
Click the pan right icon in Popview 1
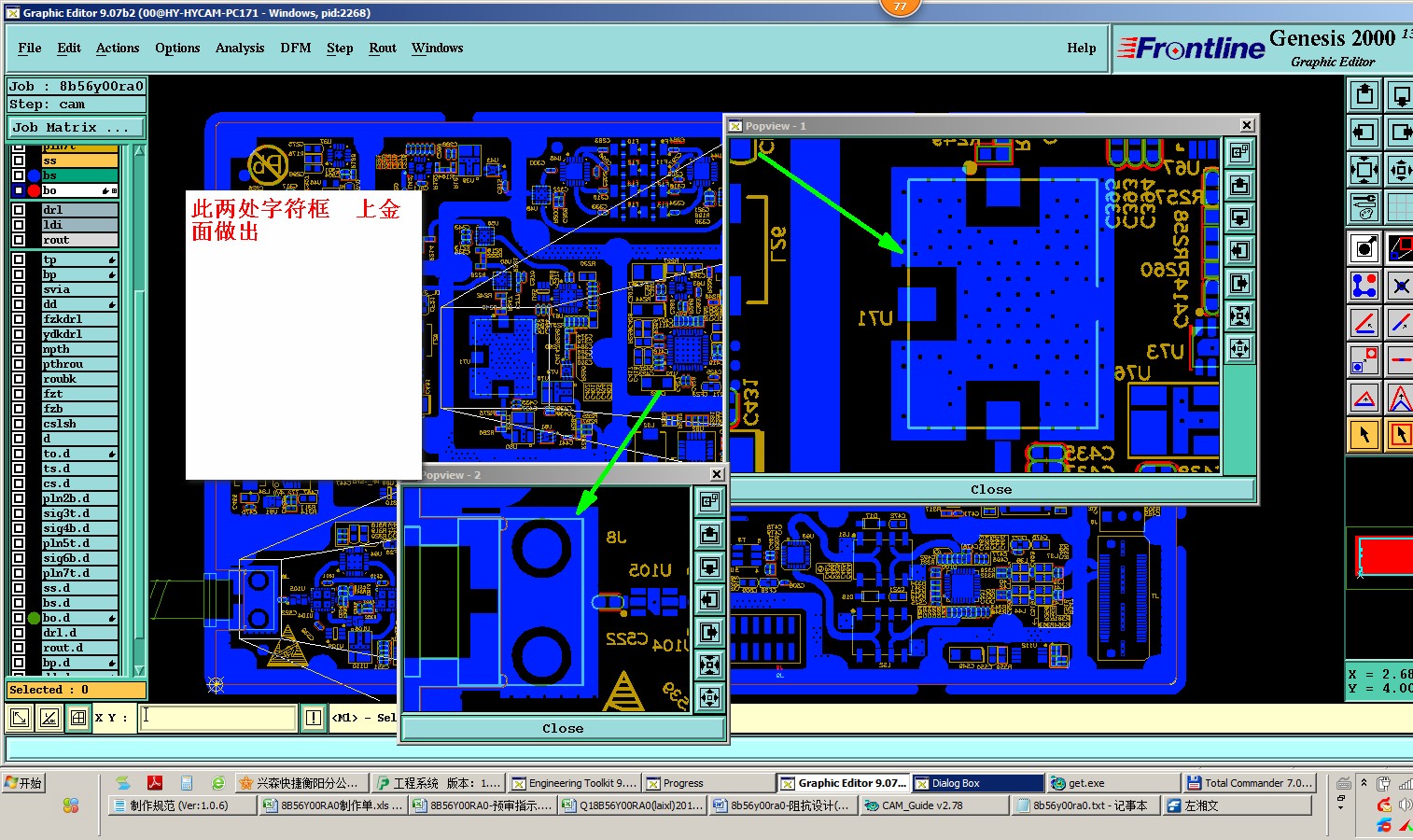(1239, 283)
